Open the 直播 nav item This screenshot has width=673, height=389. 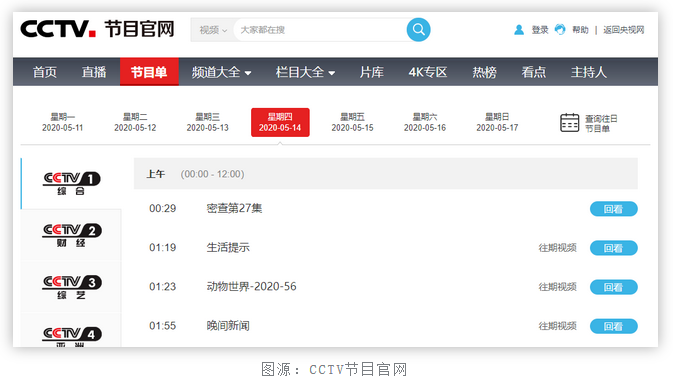point(94,72)
